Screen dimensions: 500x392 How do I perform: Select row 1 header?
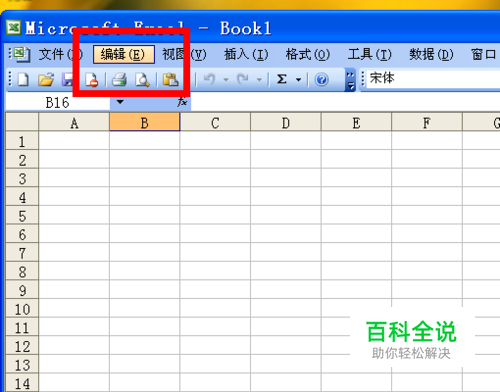click(22, 140)
